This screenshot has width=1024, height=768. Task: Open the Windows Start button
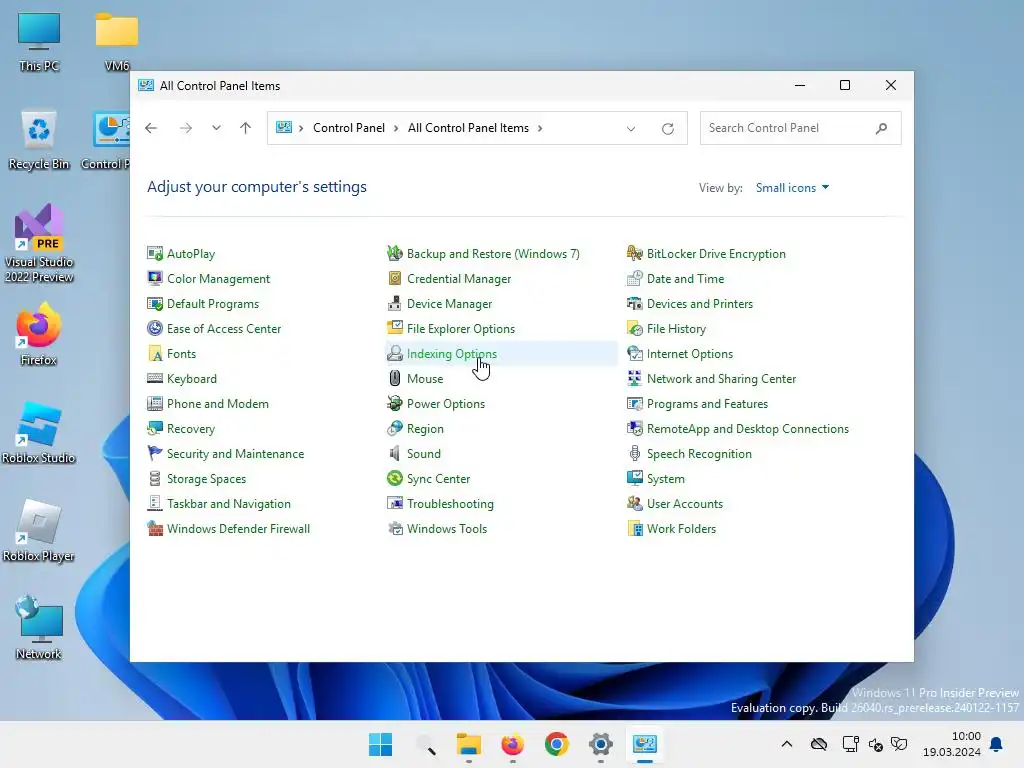pos(380,744)
